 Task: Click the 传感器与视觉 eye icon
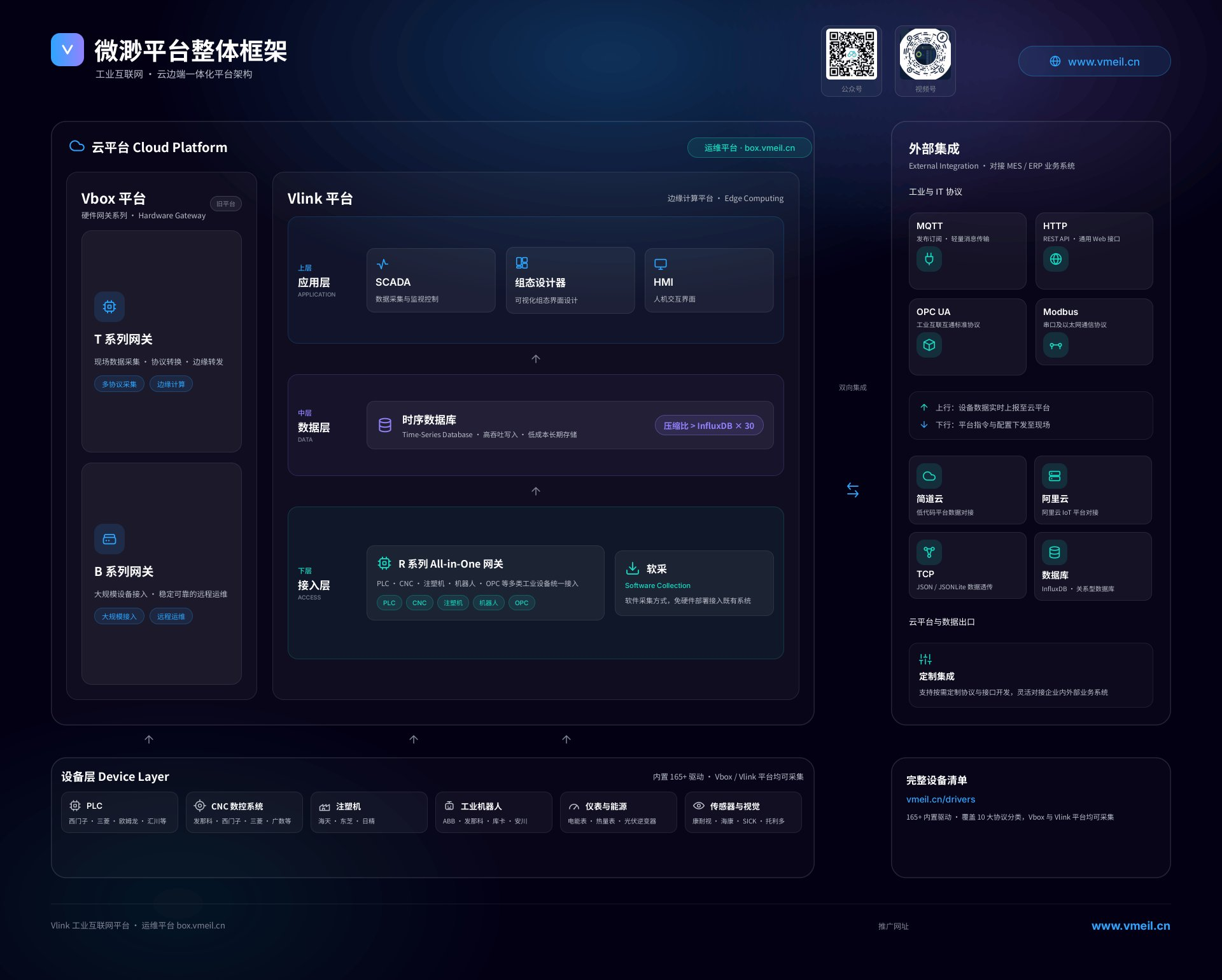point(699,806)
